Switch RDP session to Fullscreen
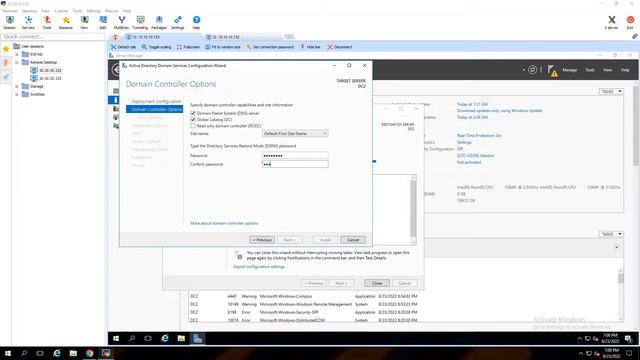This screenshot has height=360, width=640. [188, 47]
